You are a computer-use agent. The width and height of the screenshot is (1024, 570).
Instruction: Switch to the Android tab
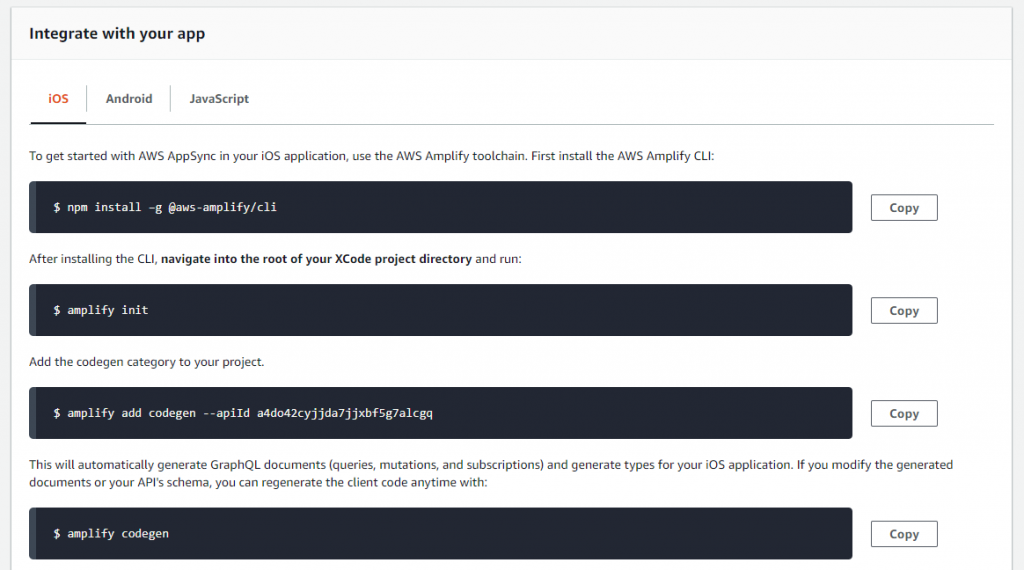(129, 99)
